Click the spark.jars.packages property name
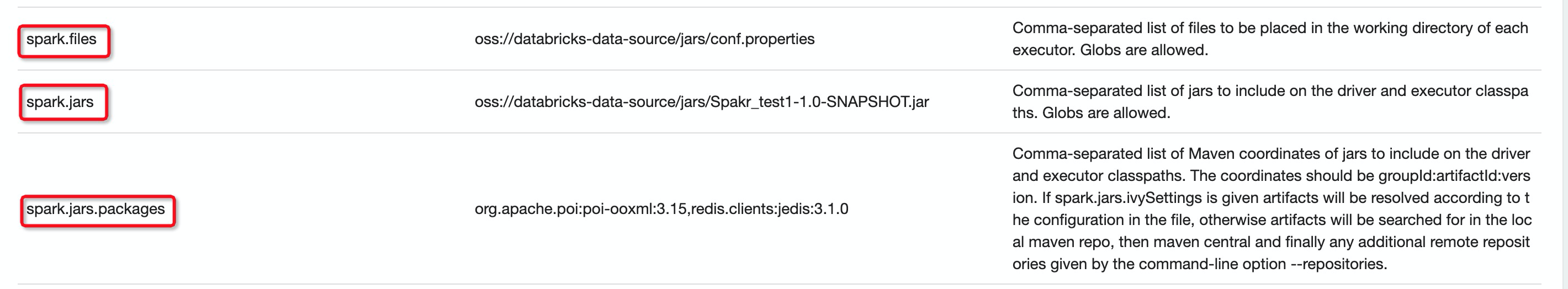The width and height of the screenshot is (1568, 289). tap(96, 209)
